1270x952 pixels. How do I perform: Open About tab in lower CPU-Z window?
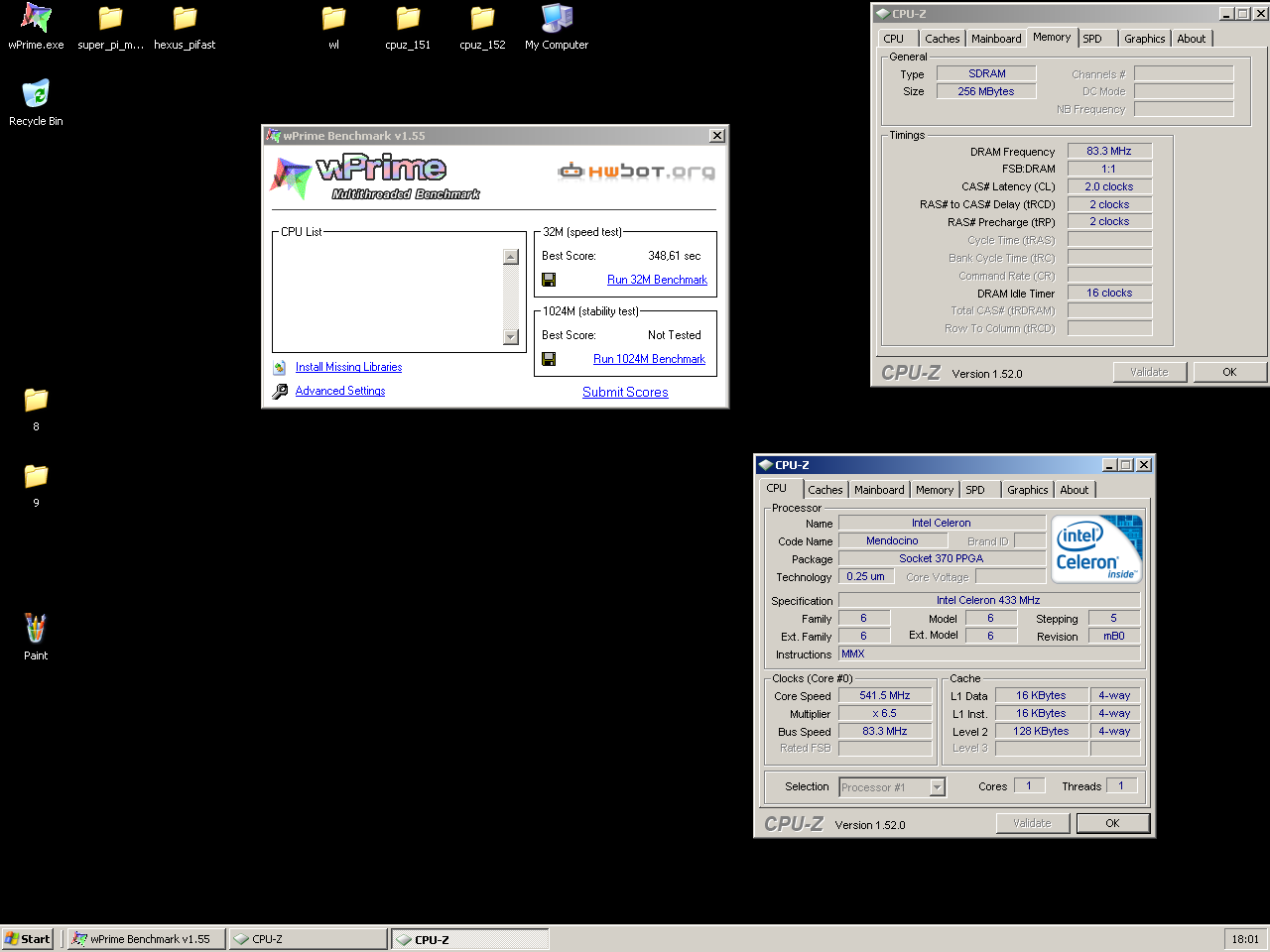pyautogui.click(x=1075, y=490)
